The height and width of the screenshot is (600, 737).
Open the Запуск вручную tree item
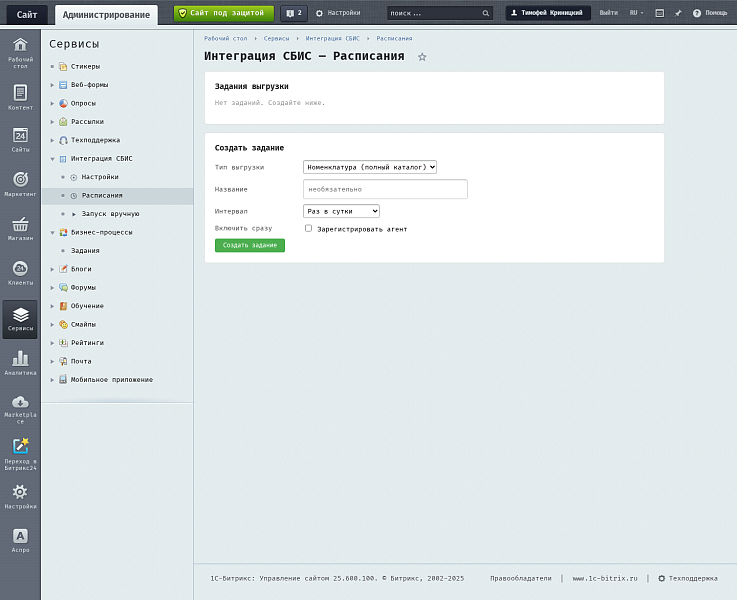(x=110, y=214)
